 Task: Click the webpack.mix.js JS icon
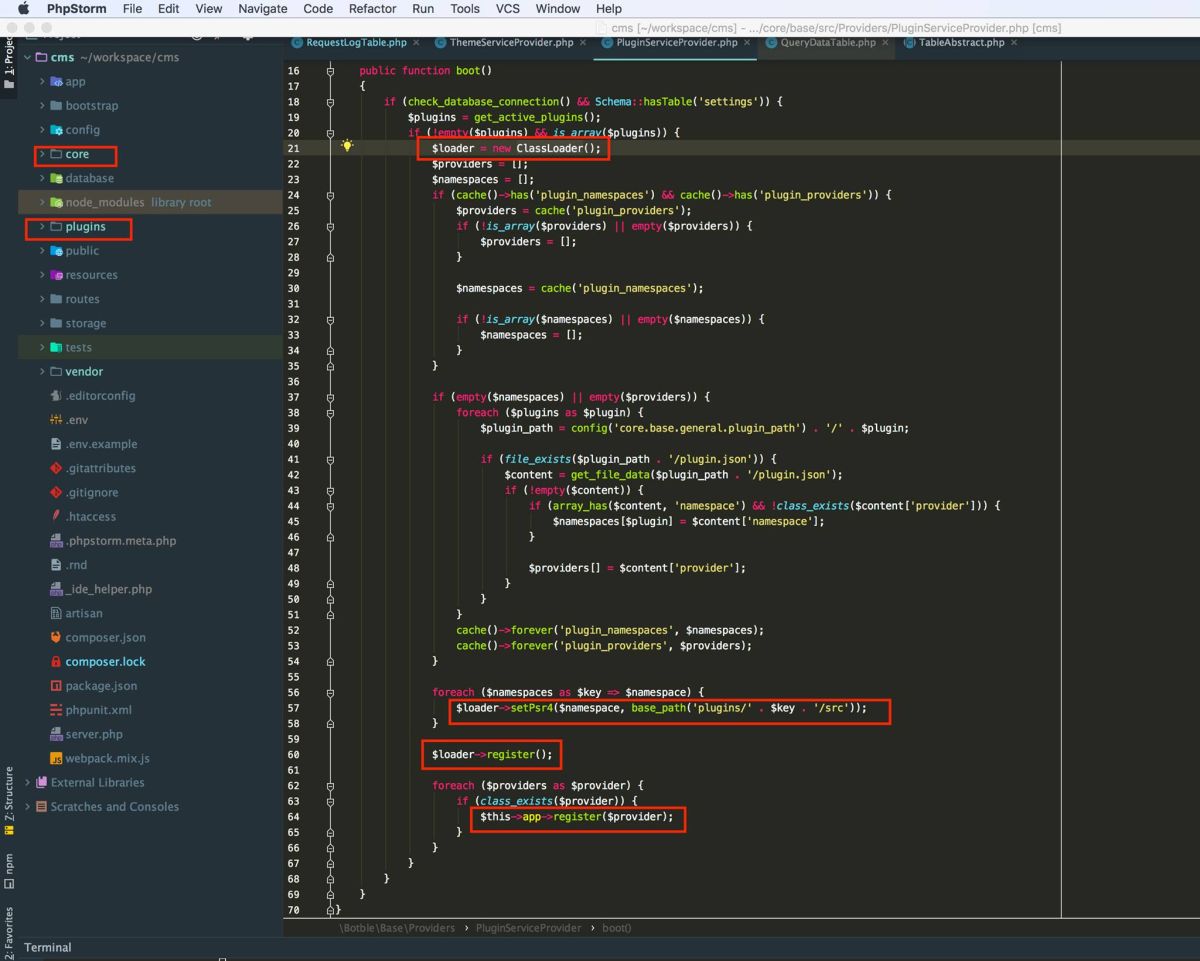point(56,759)
